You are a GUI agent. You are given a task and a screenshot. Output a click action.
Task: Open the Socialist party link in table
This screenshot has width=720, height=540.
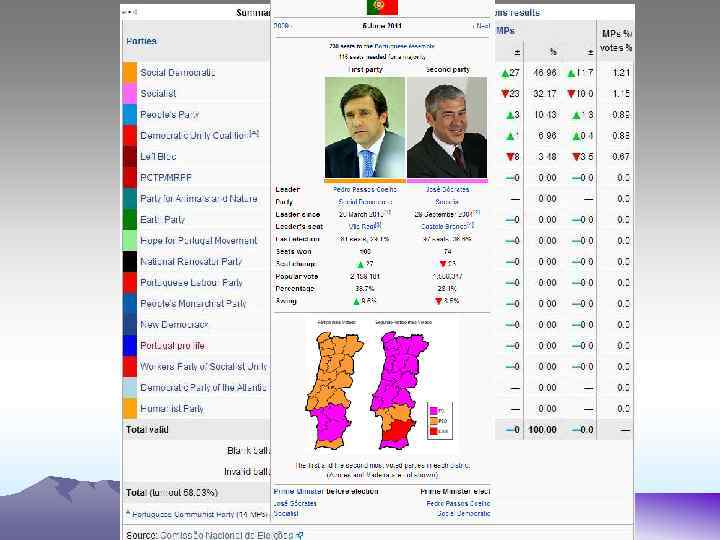(x=158, y=93)
